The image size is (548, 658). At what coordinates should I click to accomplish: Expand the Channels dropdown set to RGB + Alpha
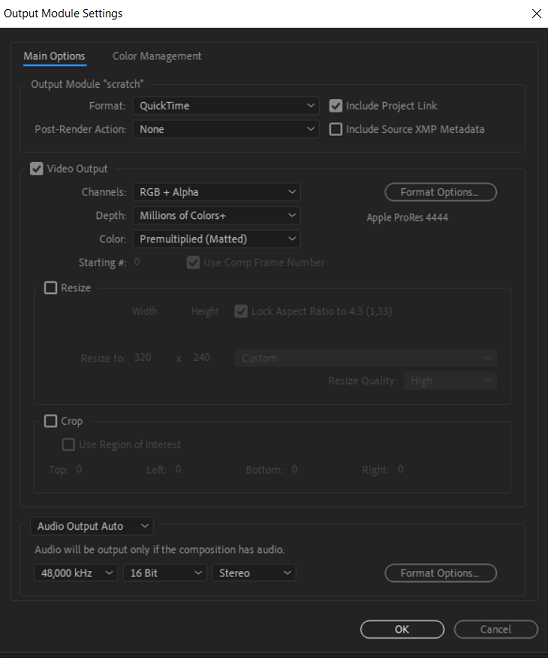(217, 192)
